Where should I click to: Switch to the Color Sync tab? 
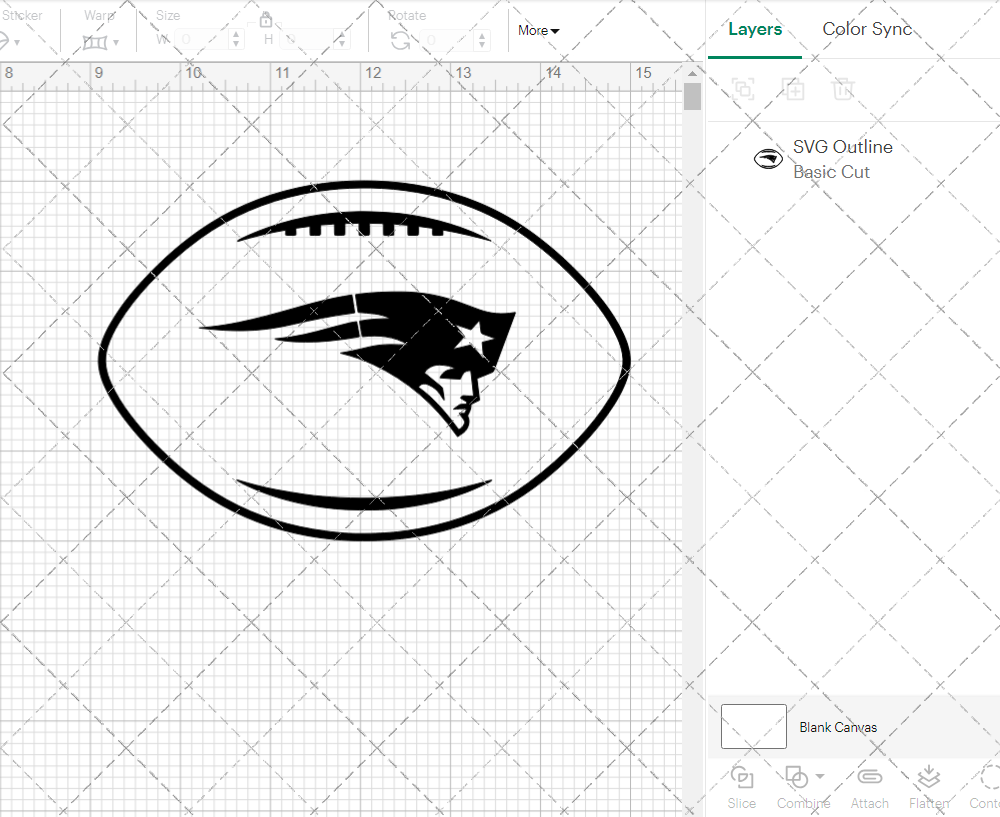[867, 29]
